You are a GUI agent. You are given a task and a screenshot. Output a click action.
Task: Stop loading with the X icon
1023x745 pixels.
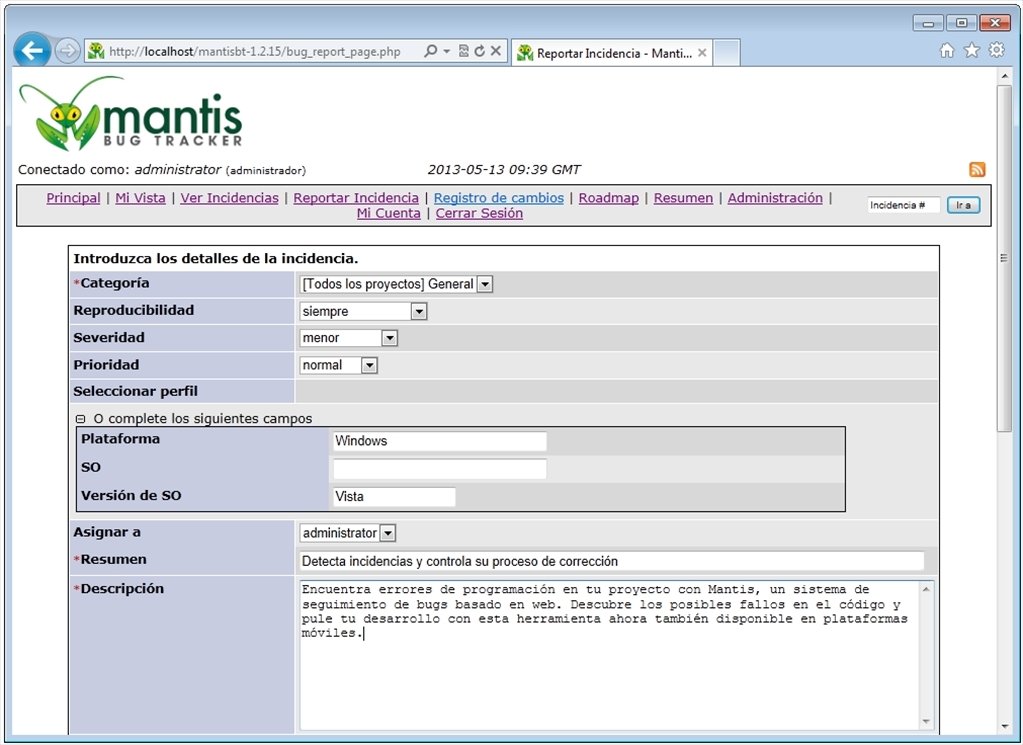496,51
